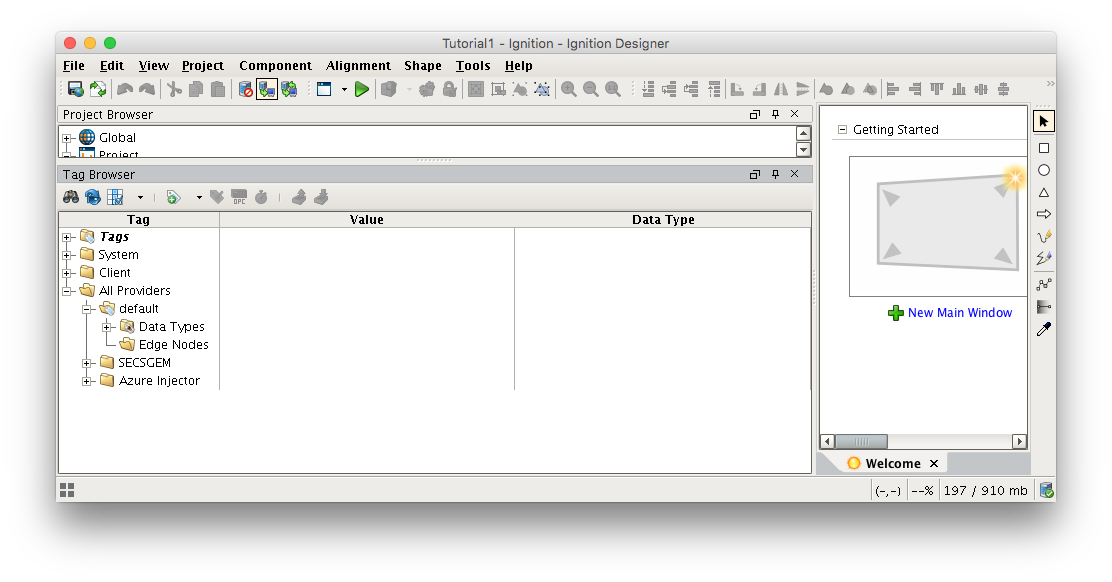Select the Azure Injector folder
This screenshot has width=1112, height=582.
point(159,381)
